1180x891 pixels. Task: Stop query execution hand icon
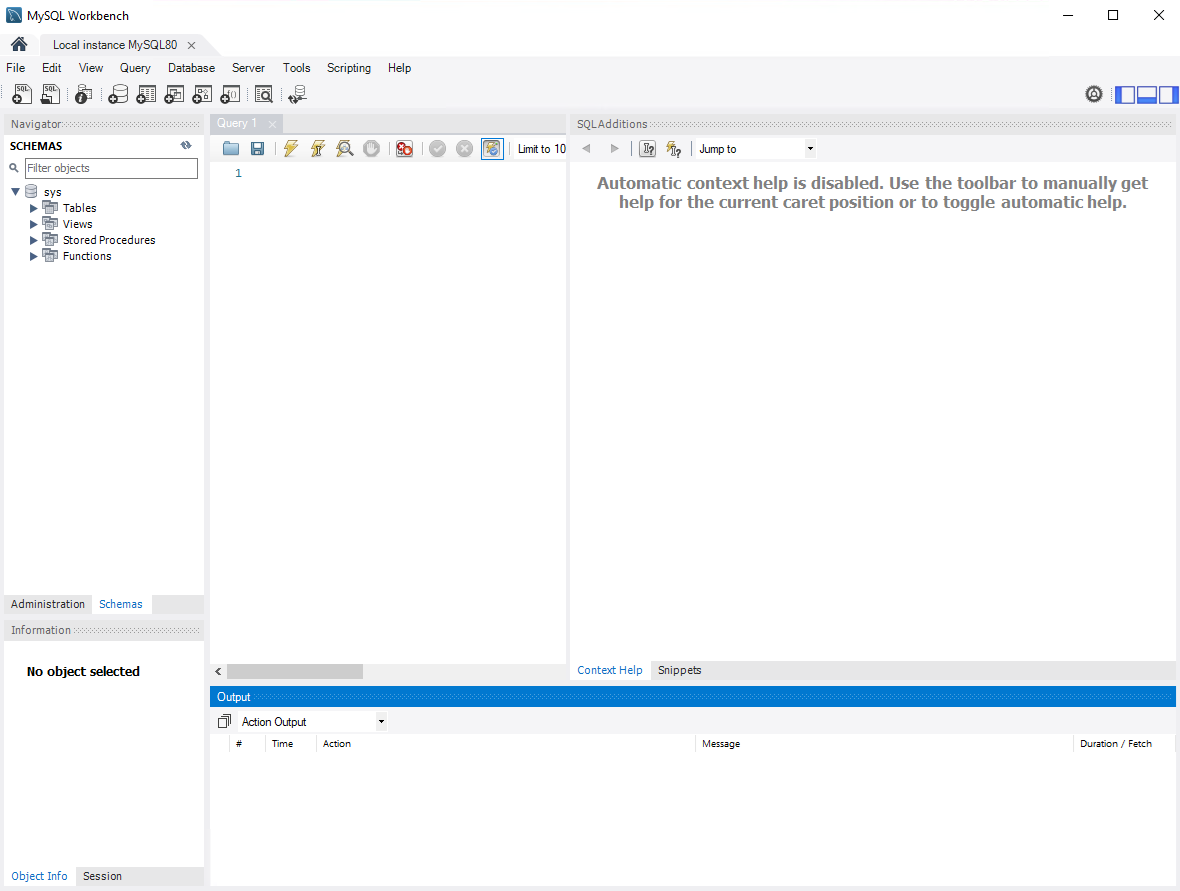(x=372, y=148)
